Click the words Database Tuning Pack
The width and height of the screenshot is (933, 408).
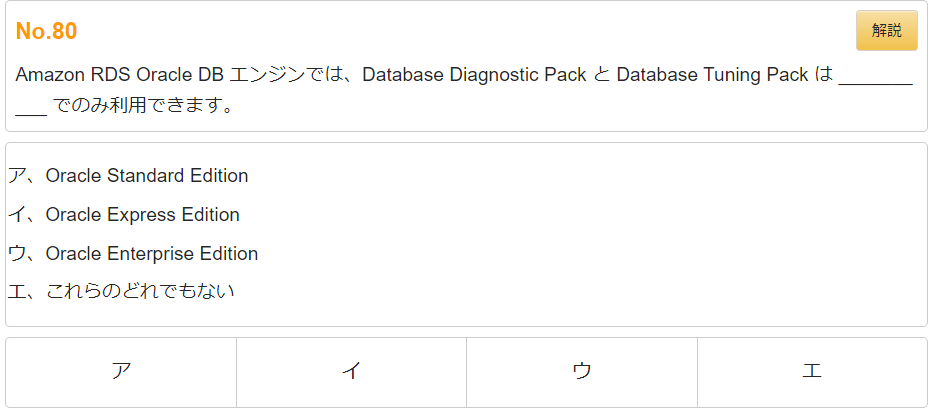tap(712, 75)
